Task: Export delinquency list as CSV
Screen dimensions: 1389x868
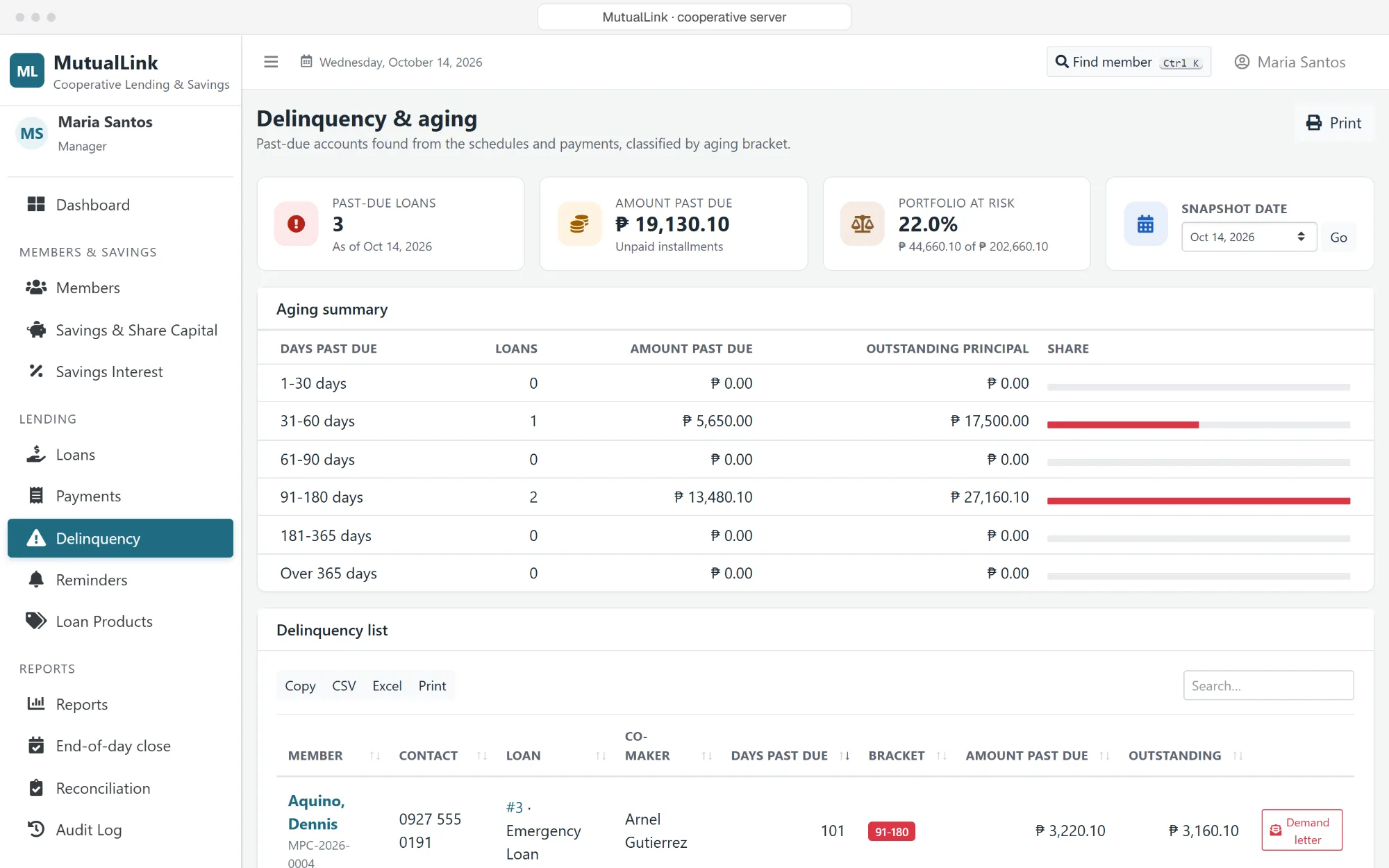Action: coord(344,685)
